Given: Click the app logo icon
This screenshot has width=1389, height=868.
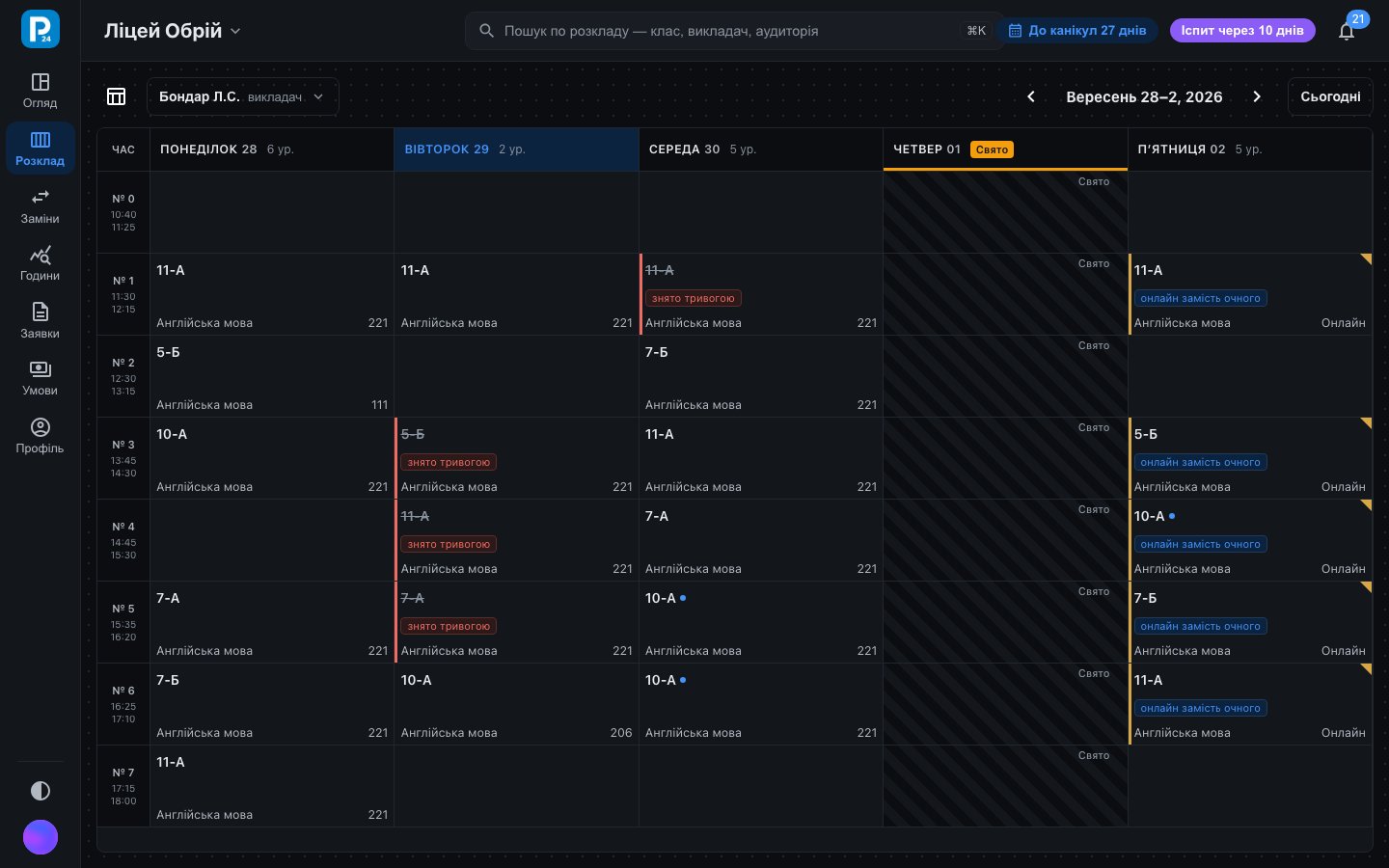Looking at the screenshot, I should (x=41, y=29).
